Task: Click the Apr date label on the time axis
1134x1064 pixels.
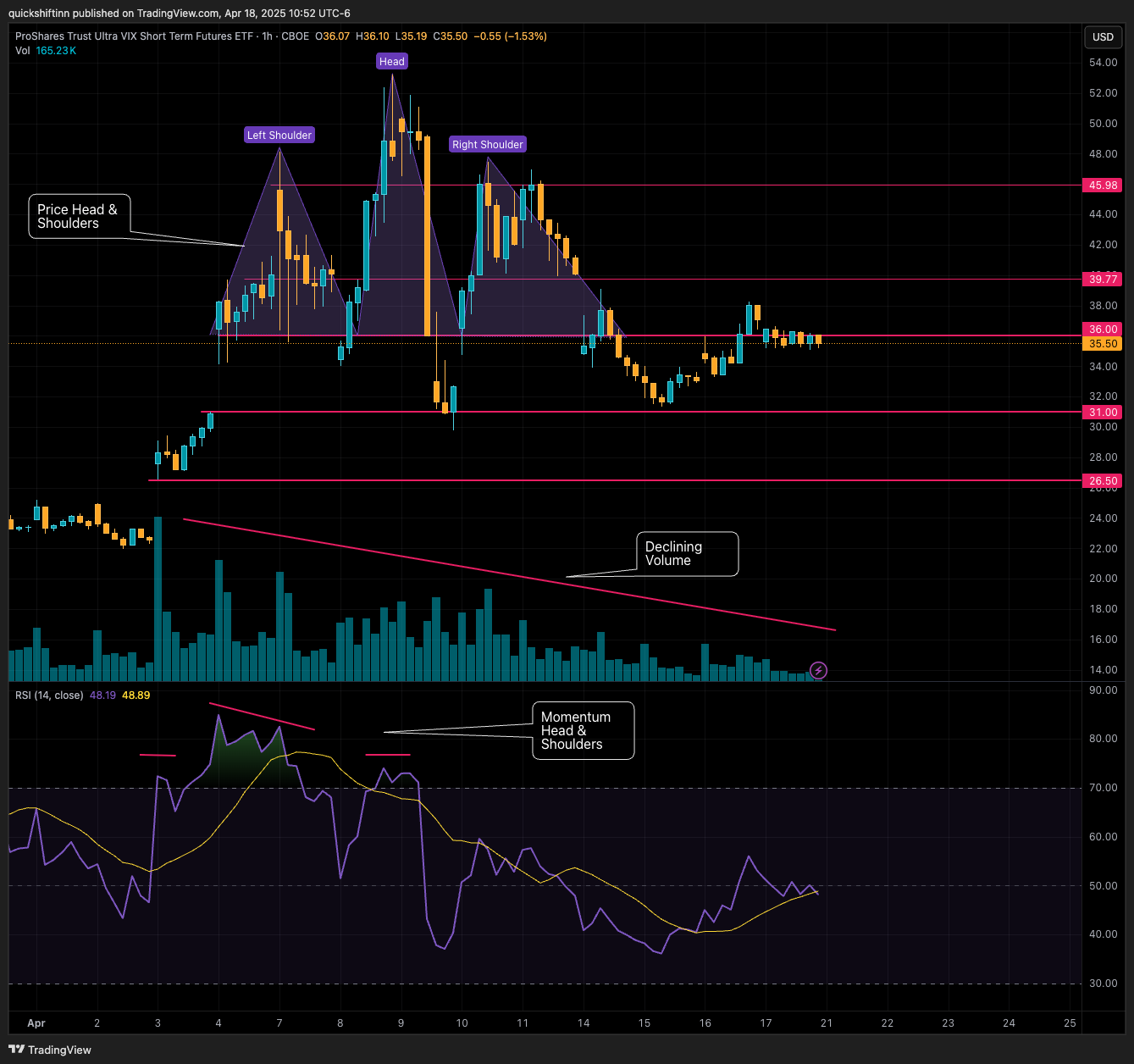Action: tap(36, 1022)
